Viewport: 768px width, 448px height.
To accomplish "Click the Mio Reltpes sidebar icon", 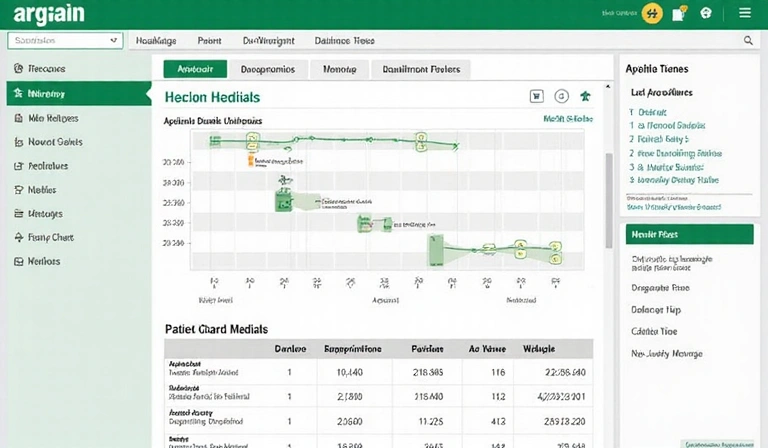I will click(x=19, y=118).
